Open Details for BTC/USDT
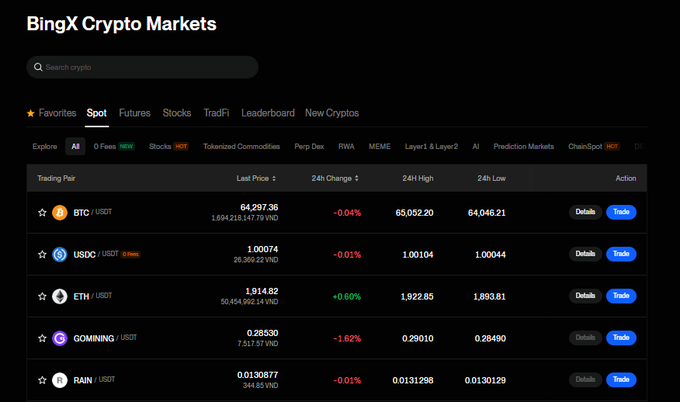The width and height of the screenshot is (680, 402). tap(585, 212)
